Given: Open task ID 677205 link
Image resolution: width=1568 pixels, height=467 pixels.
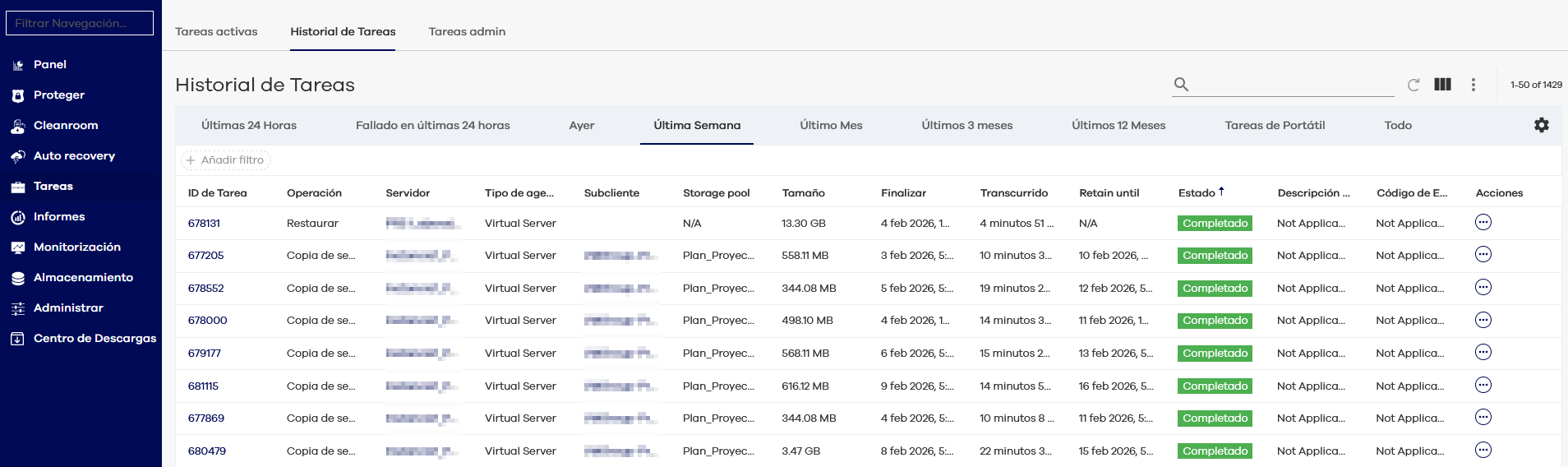Looking at the screenshot, I should (205, 256).
